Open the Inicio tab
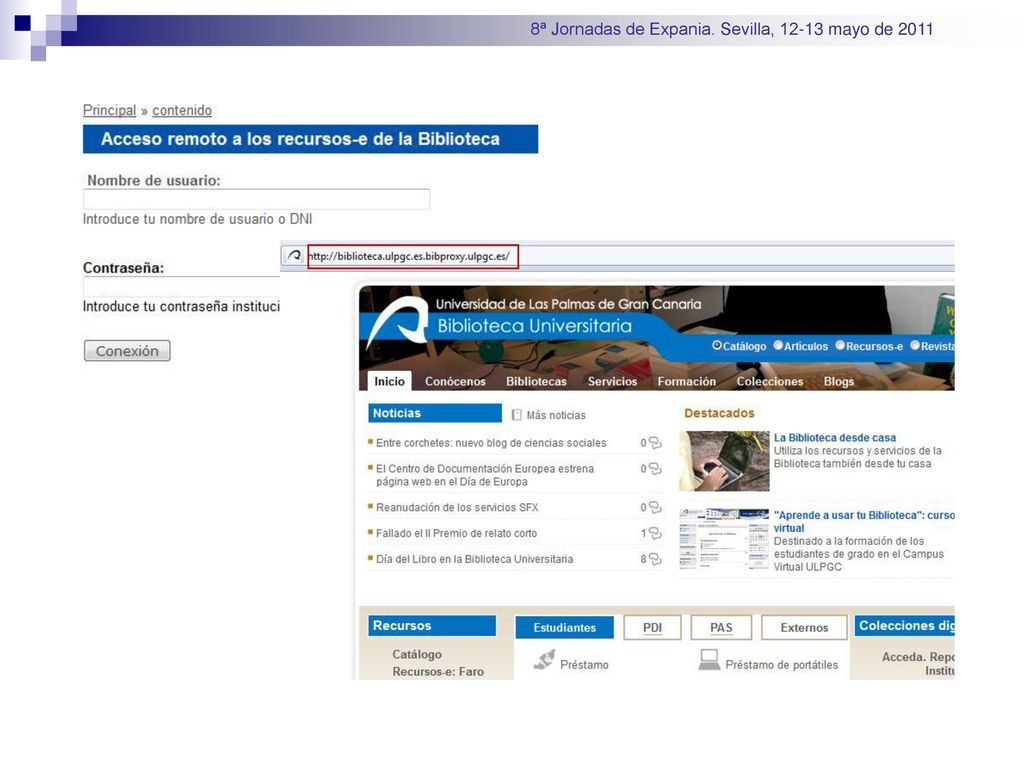The width and height of the screenshot is (1024, 768). (389, 381)
